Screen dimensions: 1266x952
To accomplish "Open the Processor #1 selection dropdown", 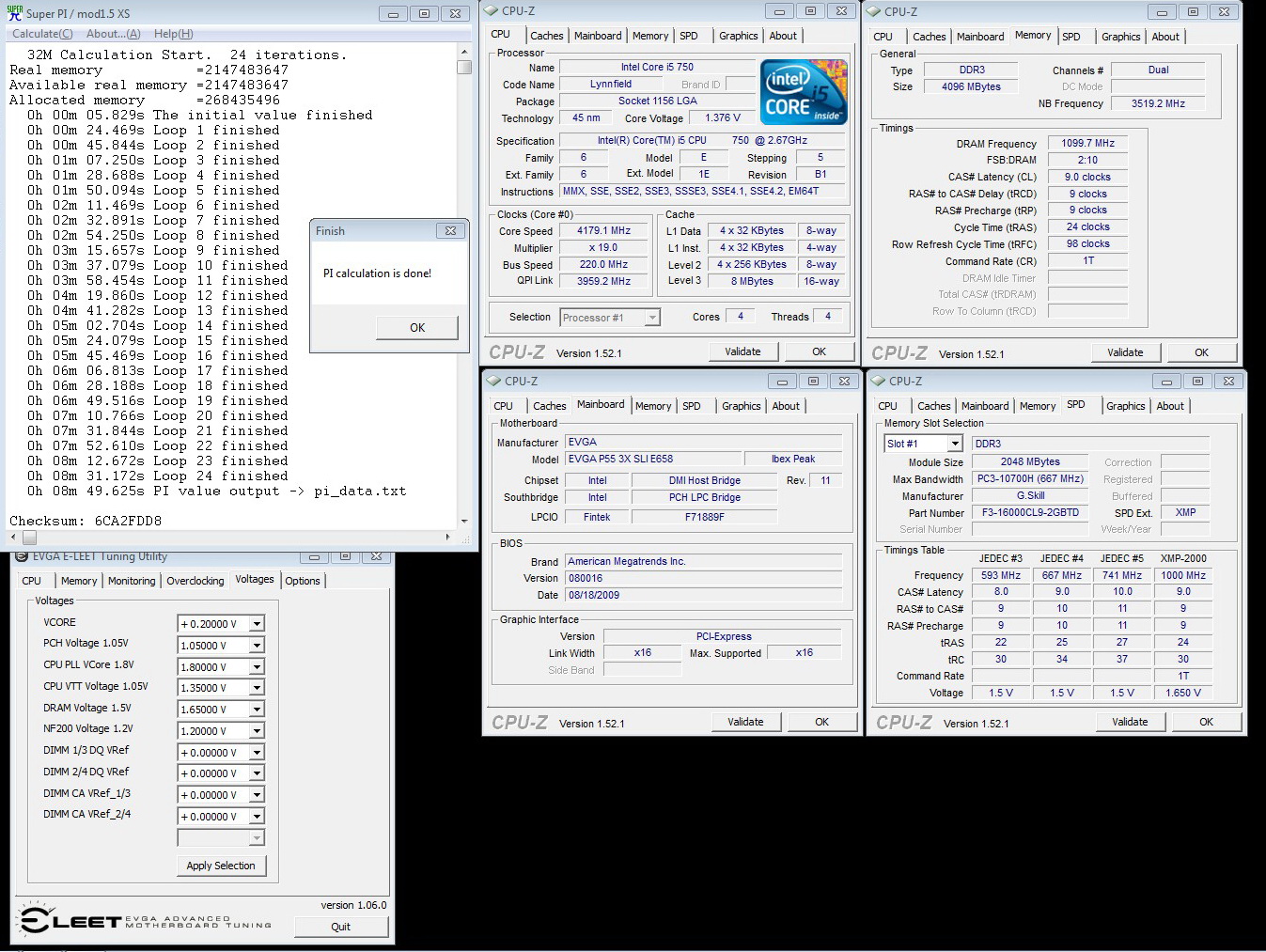I will point(652,318).
